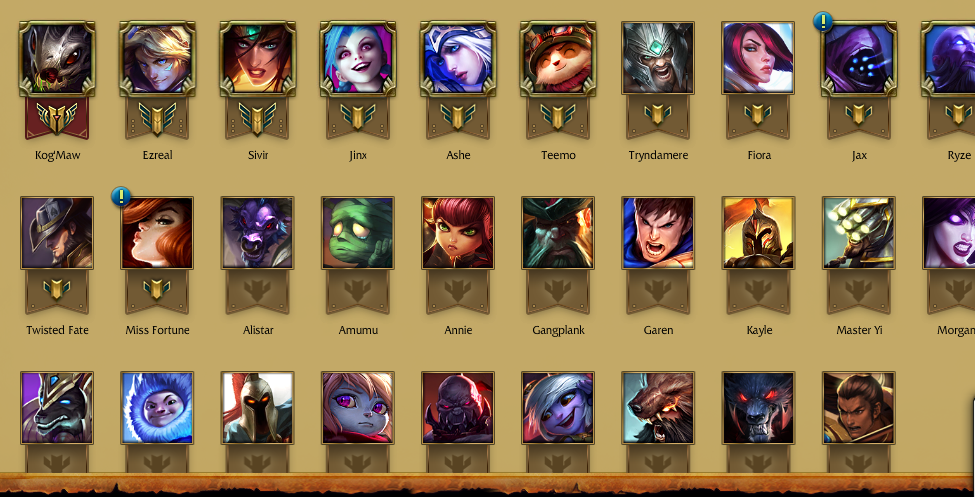The width and height of the screenshot is (975, 497).
Task: Click the Ezreal champion portrait
Action: 157,58
